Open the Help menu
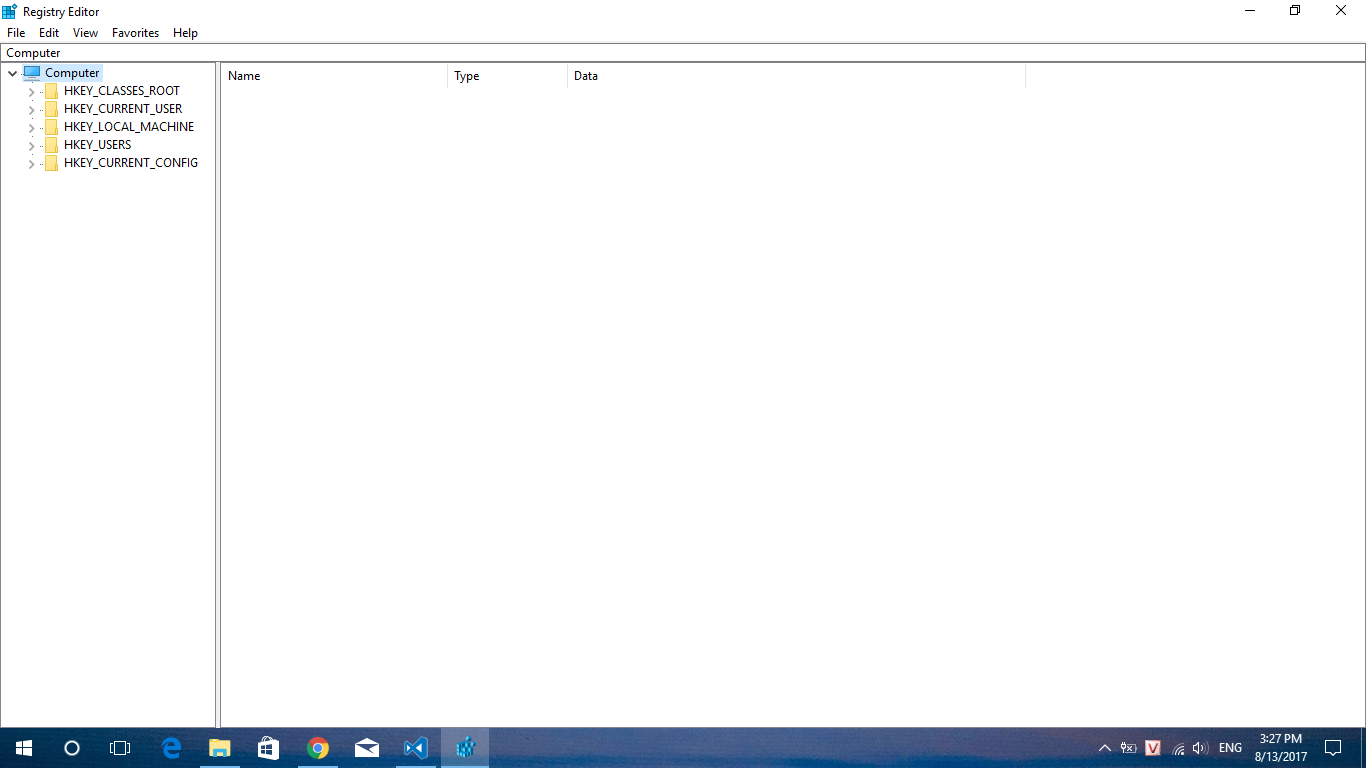Screen dimensions: 1366x768 point(185,33)
